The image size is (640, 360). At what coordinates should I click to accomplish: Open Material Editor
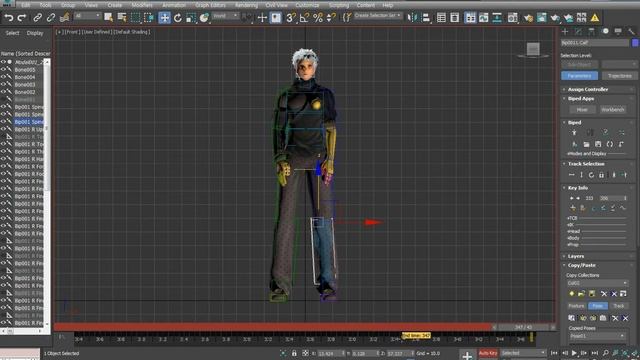click(513, 18)
